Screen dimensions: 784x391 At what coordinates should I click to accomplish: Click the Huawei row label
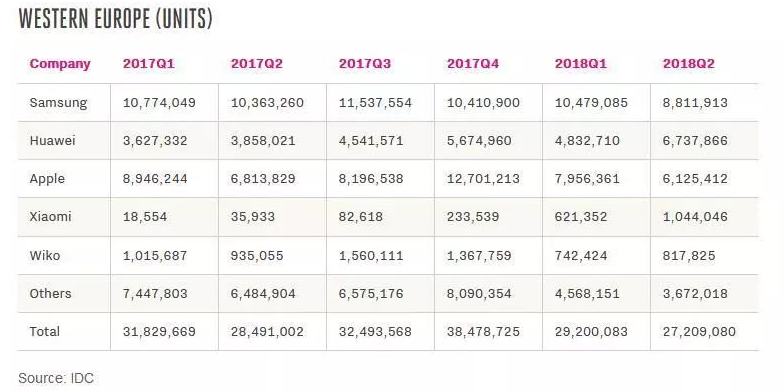(52, 140)
